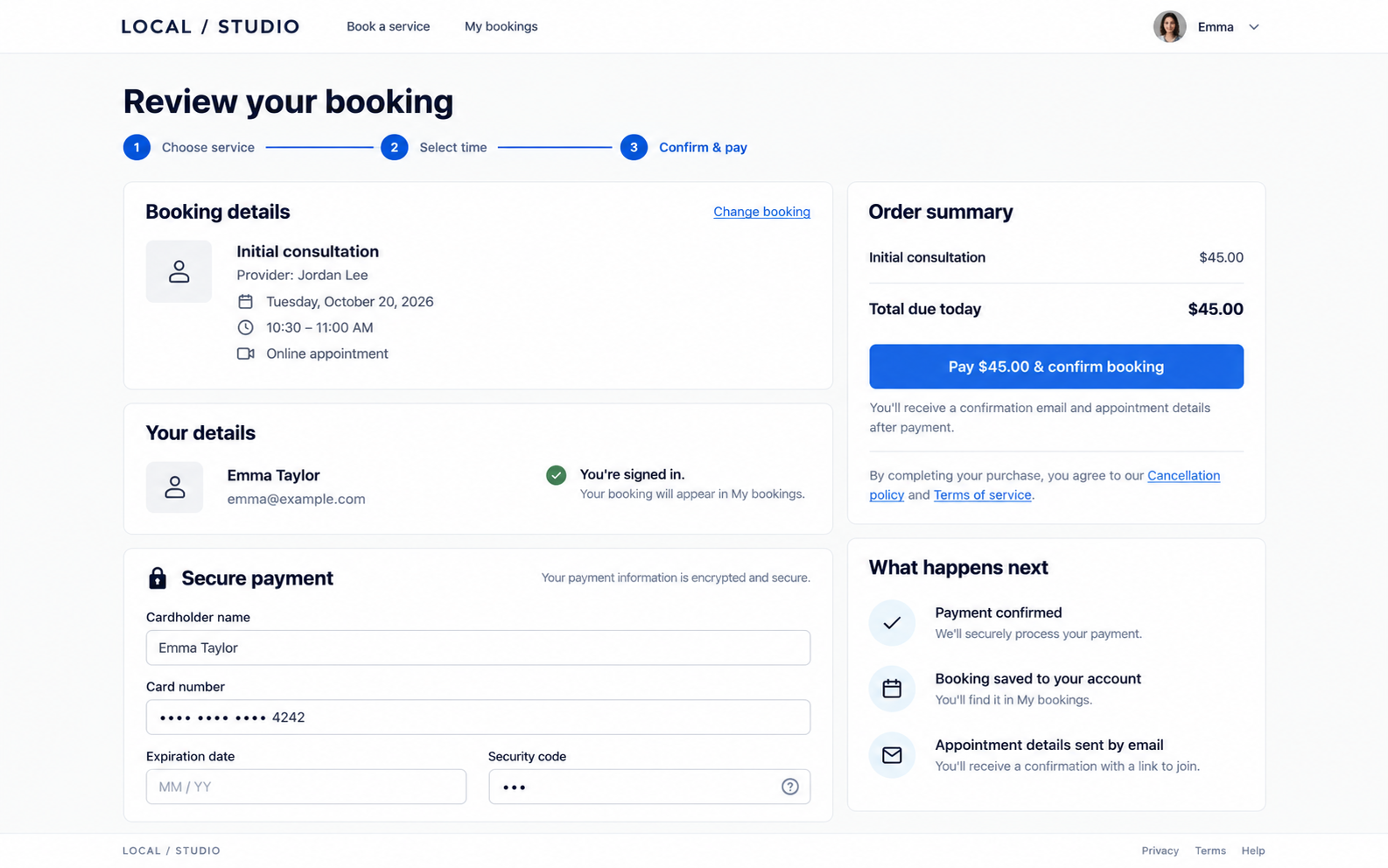Viewport: 1388px width, 868px height.
Task: Click the provider person icon in Booking details
Action: pyautogui.click(x=179, y=271)
